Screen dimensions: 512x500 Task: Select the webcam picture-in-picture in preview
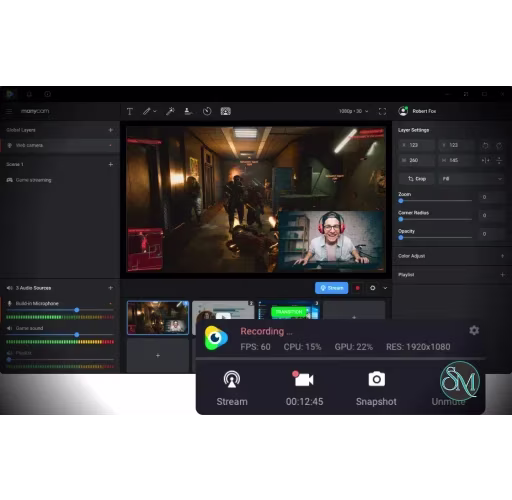click(x=331, y=240)
